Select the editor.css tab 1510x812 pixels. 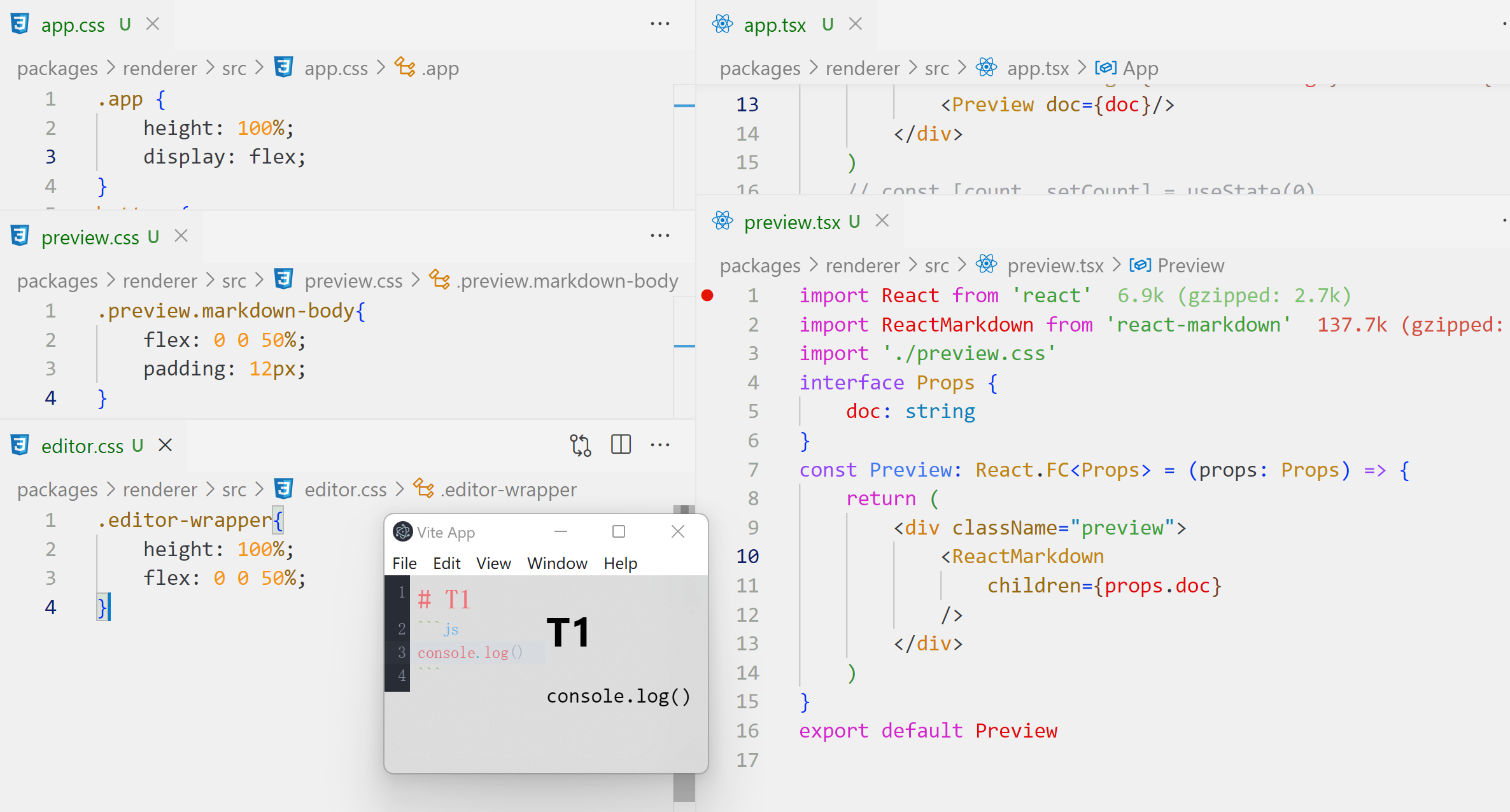pyautogui.click(x=94, y=445)
